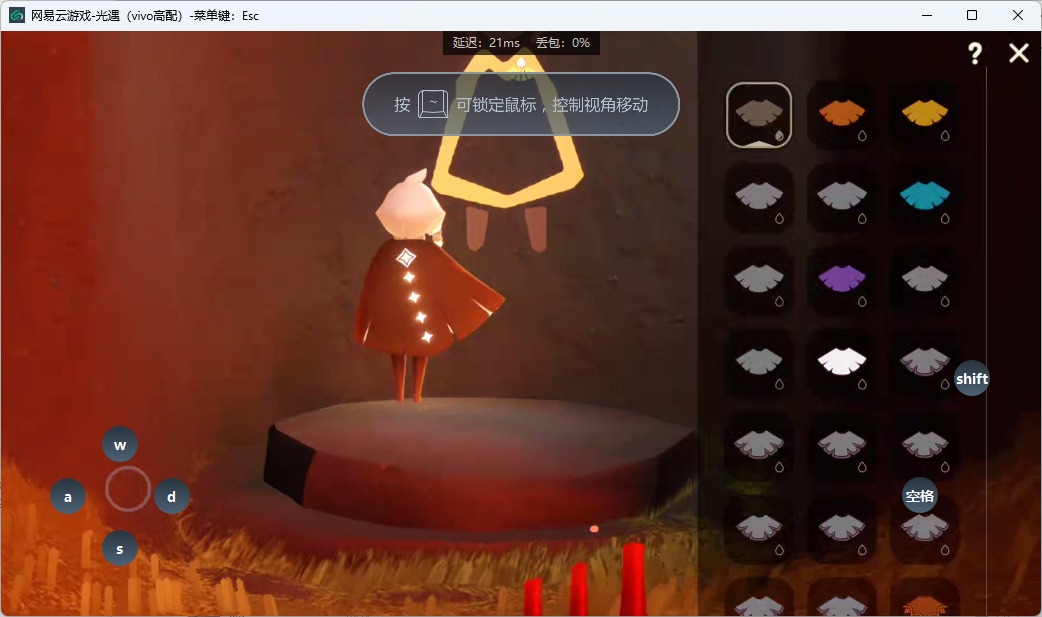Tap the shift key overlay
Screen dimensions: 1042x617
[x=972, y=378]
